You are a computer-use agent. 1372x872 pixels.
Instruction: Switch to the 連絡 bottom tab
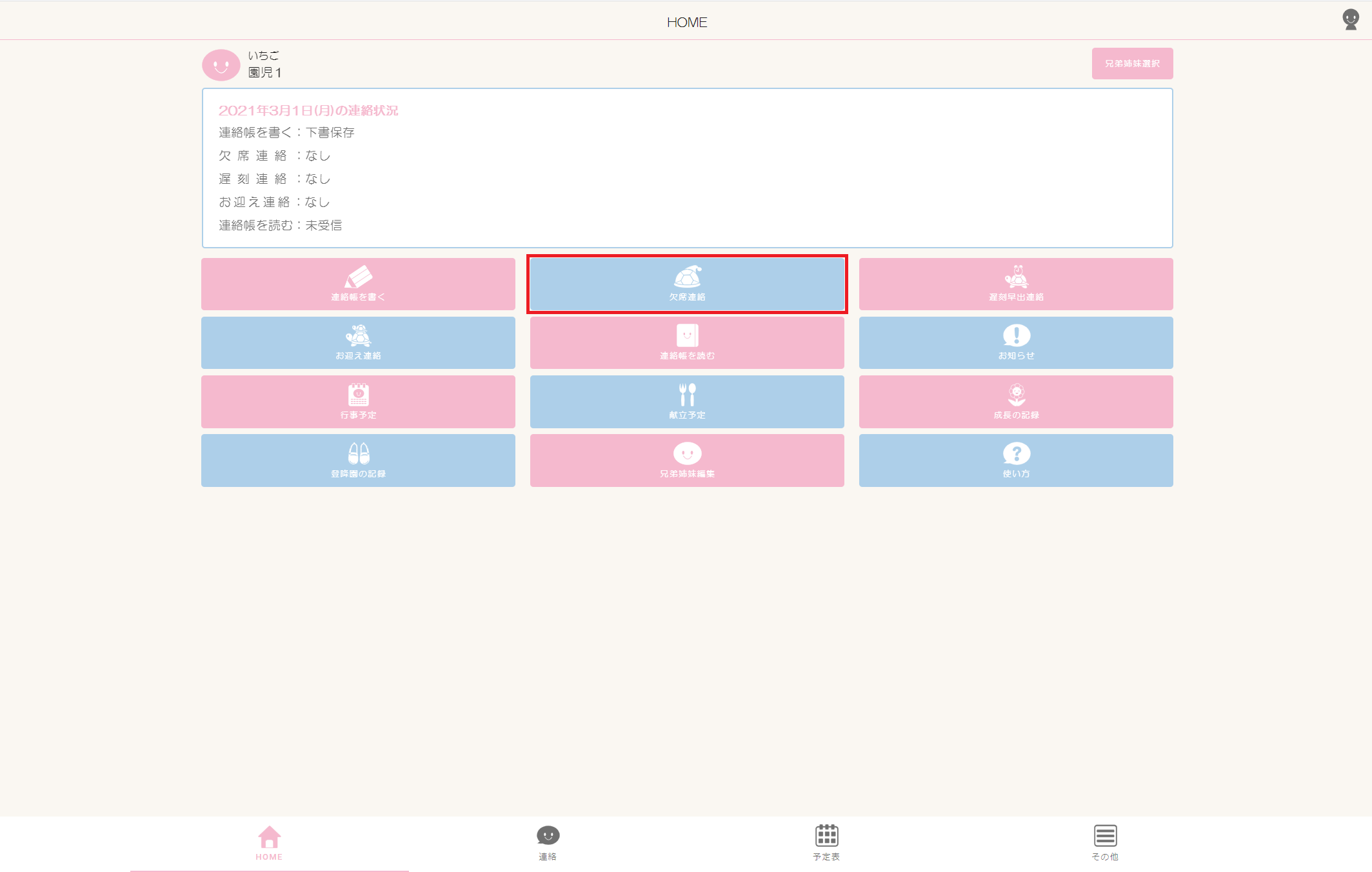548,844
